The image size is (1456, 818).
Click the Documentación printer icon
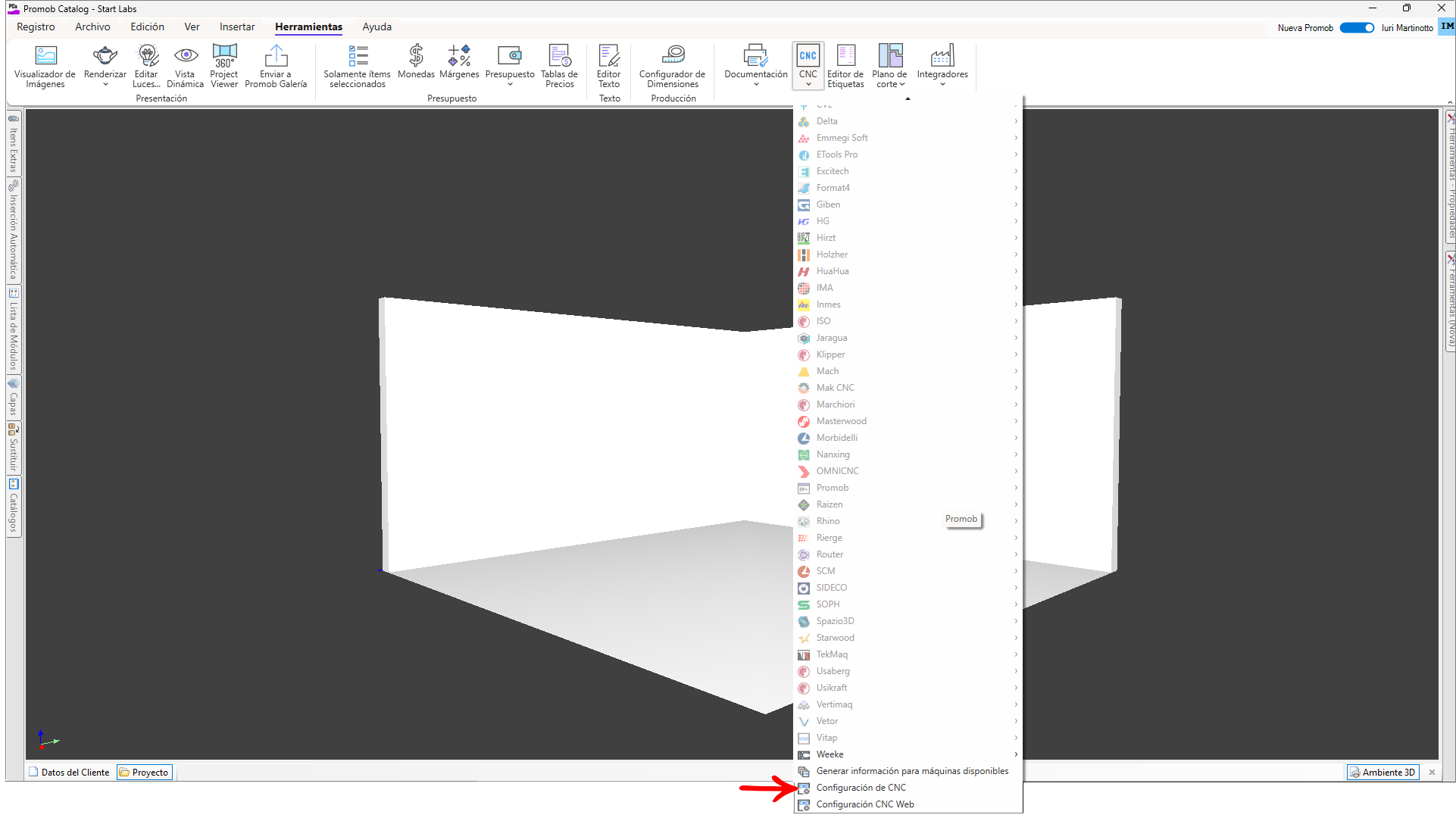755,55
